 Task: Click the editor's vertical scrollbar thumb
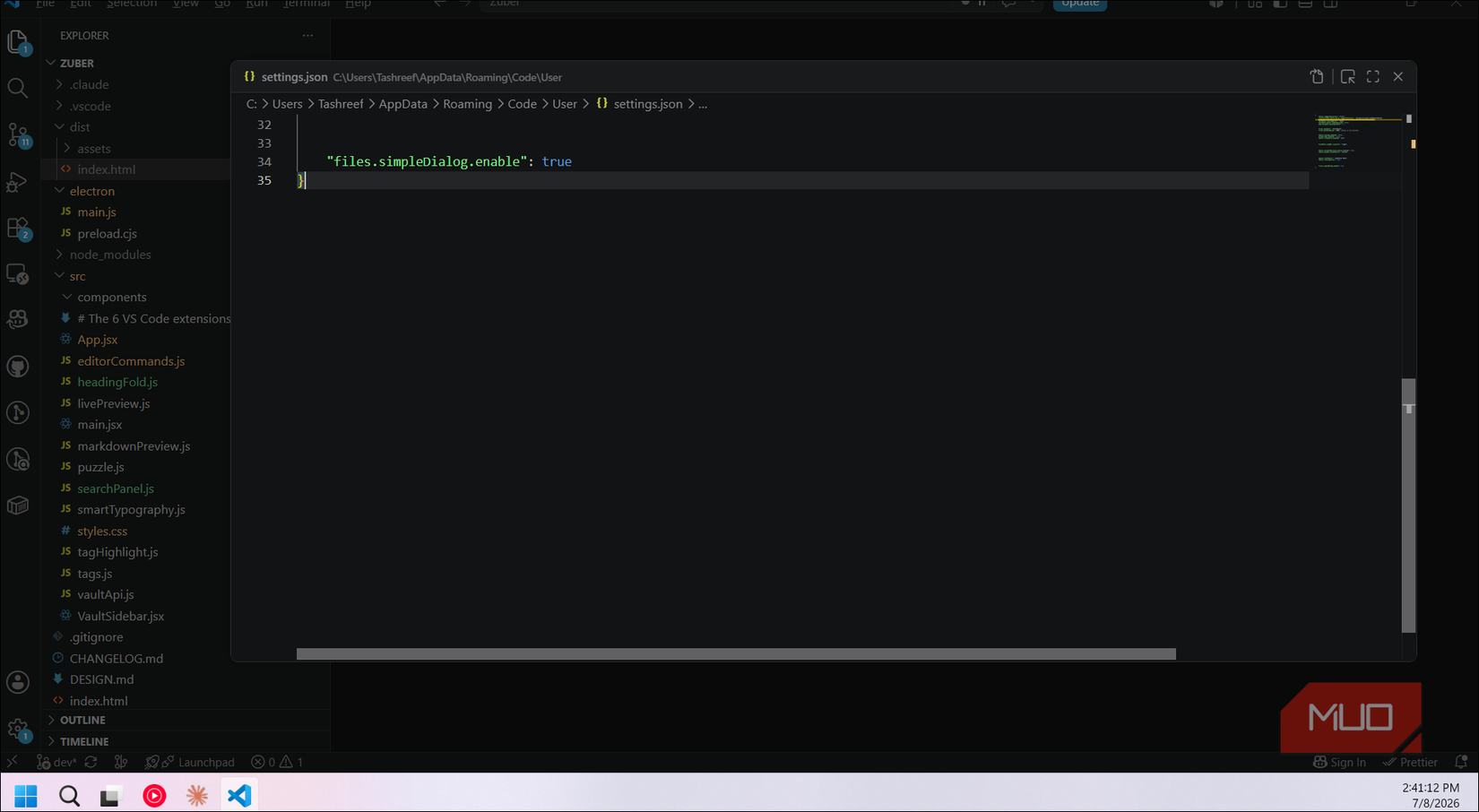pyautogui.click(x=1408, y=505)
